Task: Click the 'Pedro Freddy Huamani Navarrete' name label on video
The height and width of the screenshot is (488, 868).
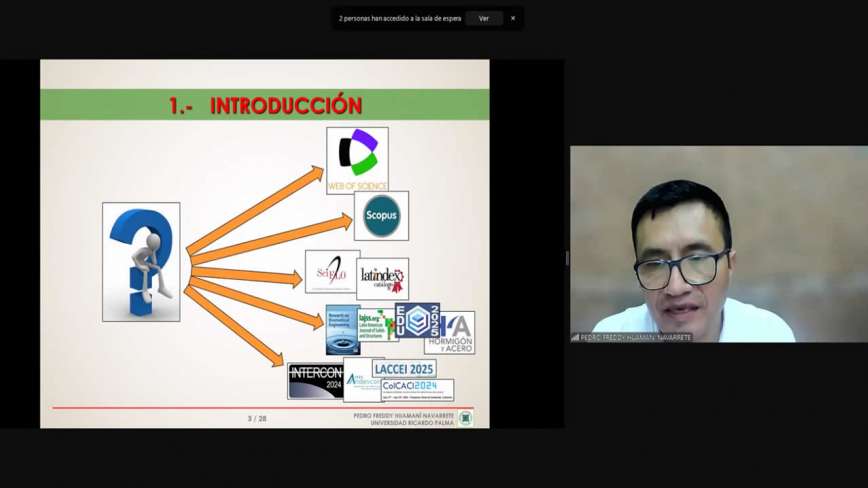Action: click(636, 337)
